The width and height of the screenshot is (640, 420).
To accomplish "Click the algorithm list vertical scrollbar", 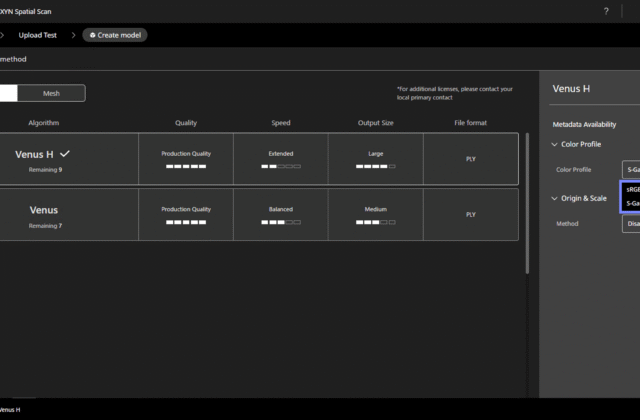I will pos(527,203).
